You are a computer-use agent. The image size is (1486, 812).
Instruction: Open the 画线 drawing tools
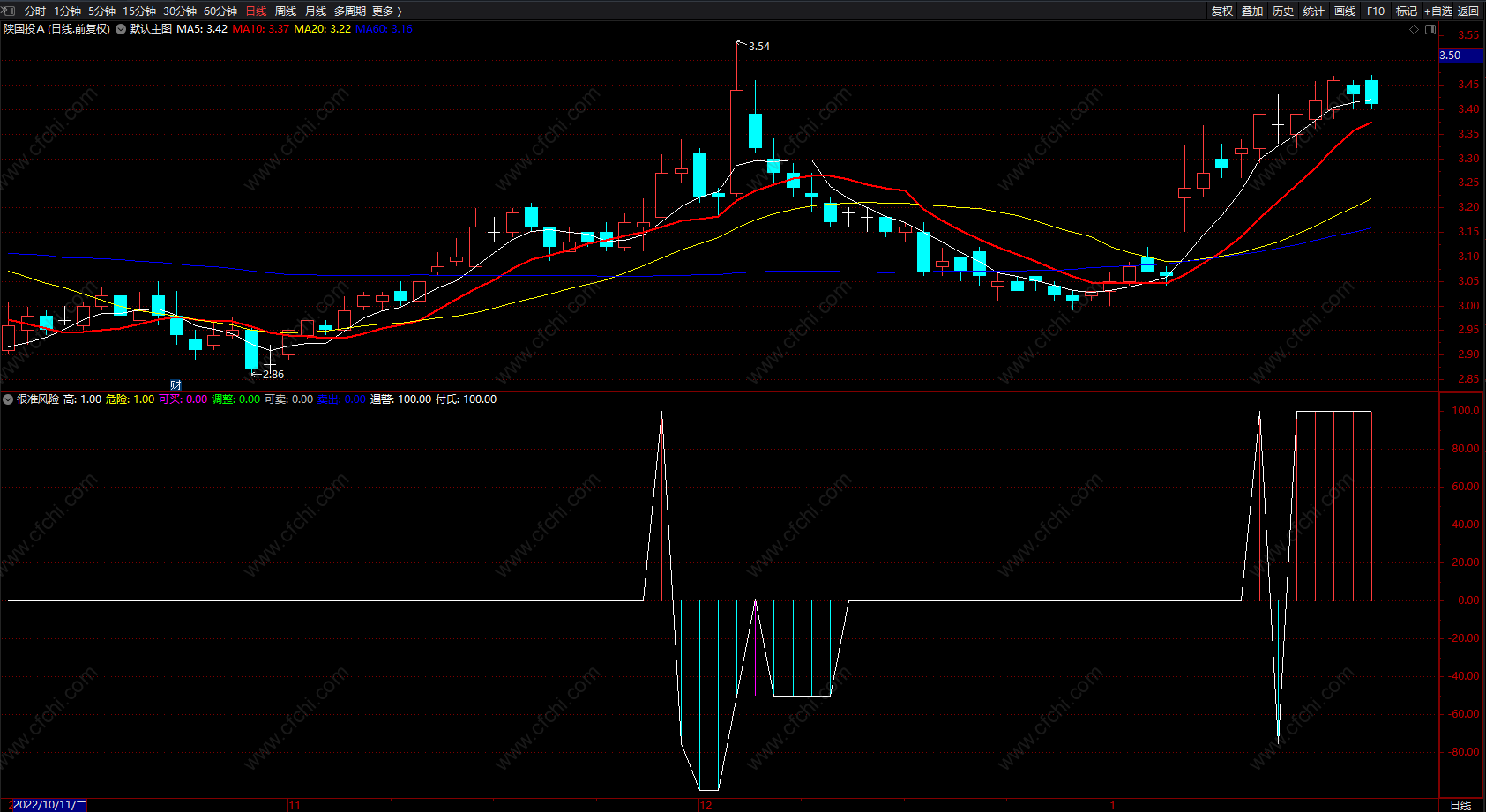pyautogui.click(x=1345, y=11)
